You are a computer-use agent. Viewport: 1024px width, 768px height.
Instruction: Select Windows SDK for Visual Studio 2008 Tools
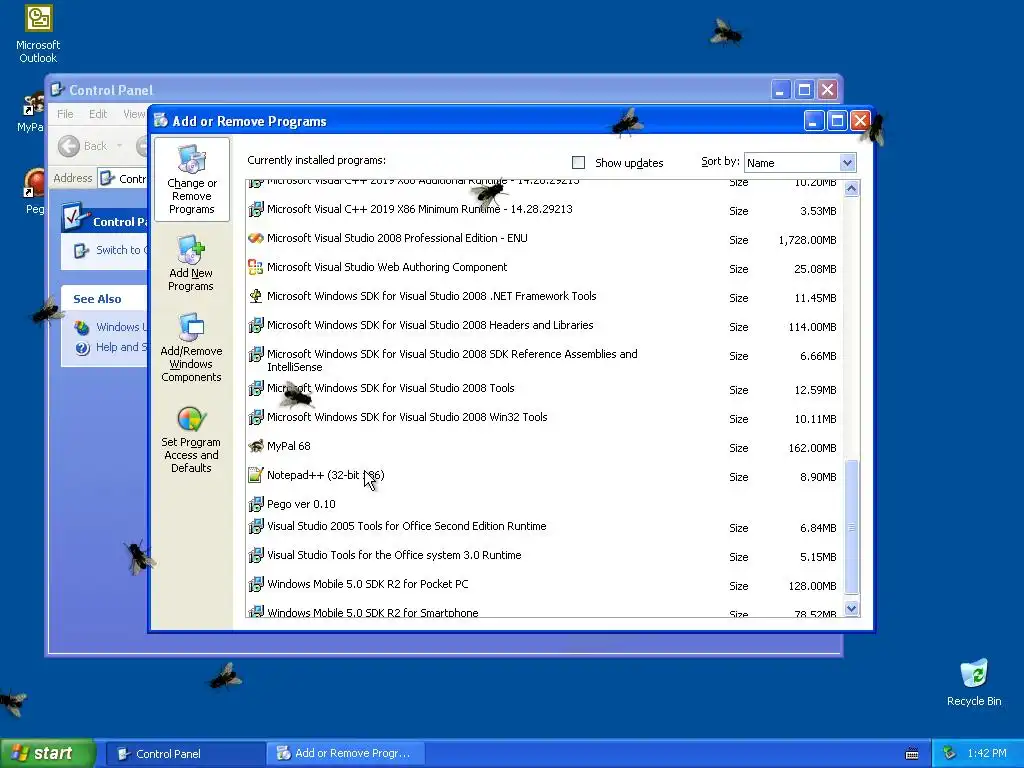coord(391,388)
